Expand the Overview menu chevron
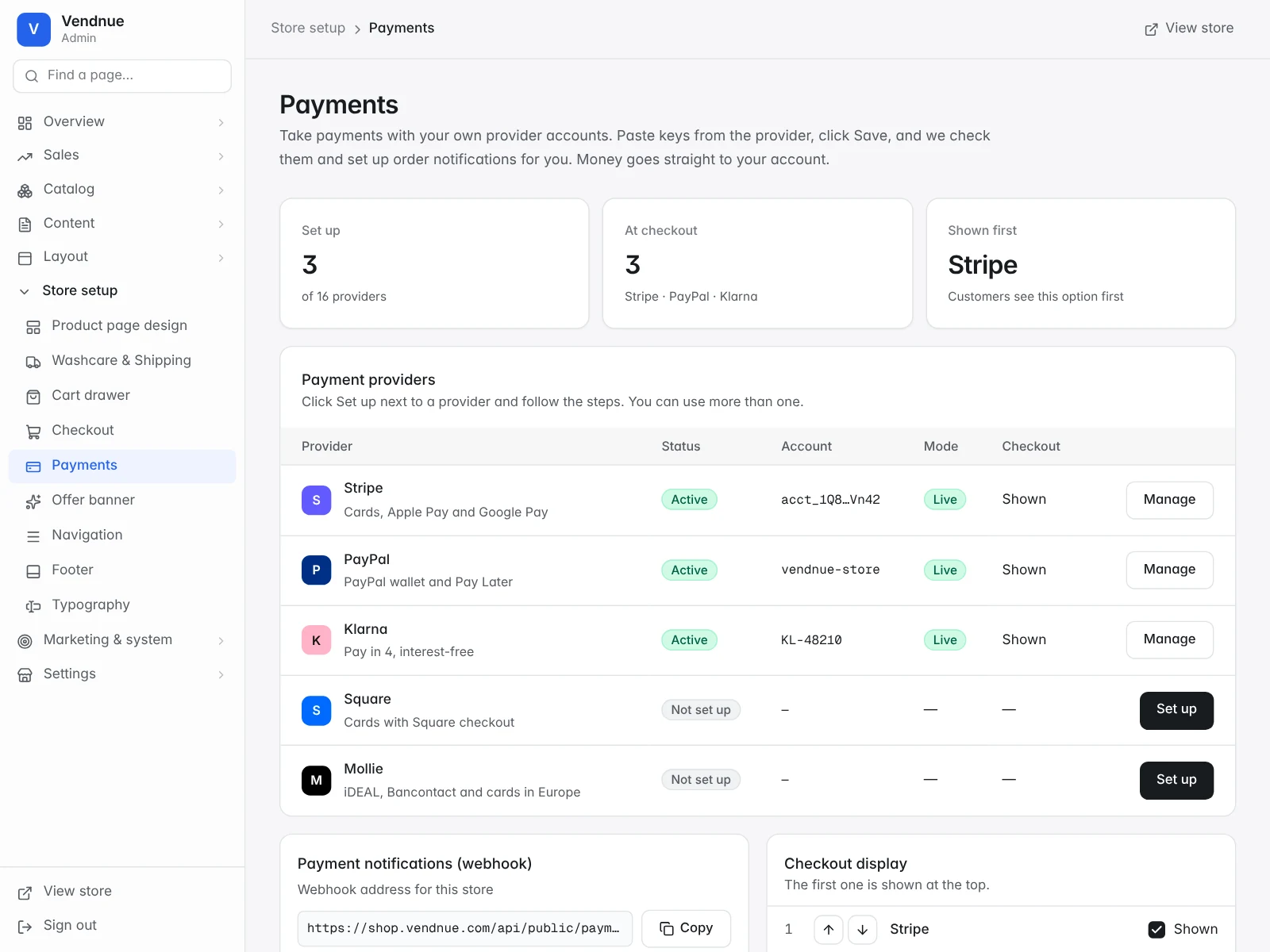Screen dimensions: 1270x952 click(221, 122)
